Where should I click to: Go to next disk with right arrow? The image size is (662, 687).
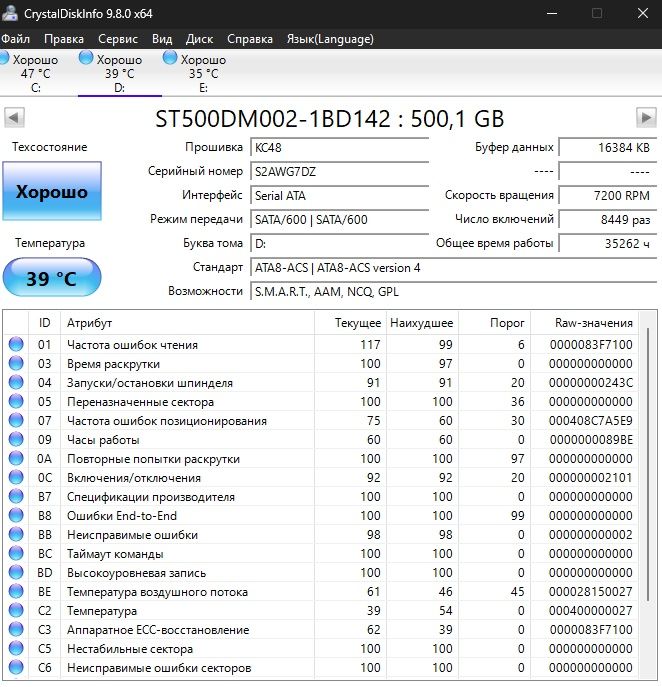click(646, 117)
